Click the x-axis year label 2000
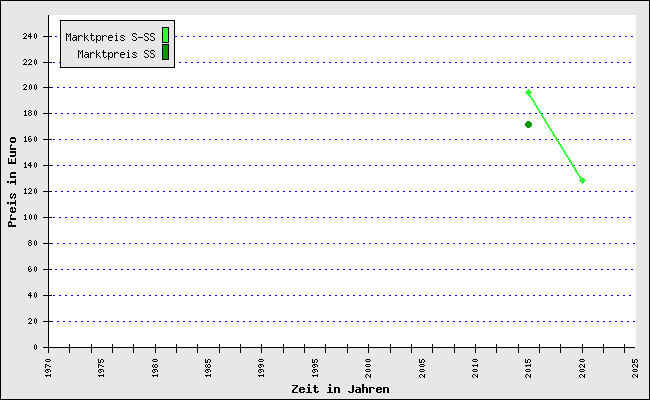The height and width of the screenshot is (400, 650). pyautogui.click(x=369, y=368)
